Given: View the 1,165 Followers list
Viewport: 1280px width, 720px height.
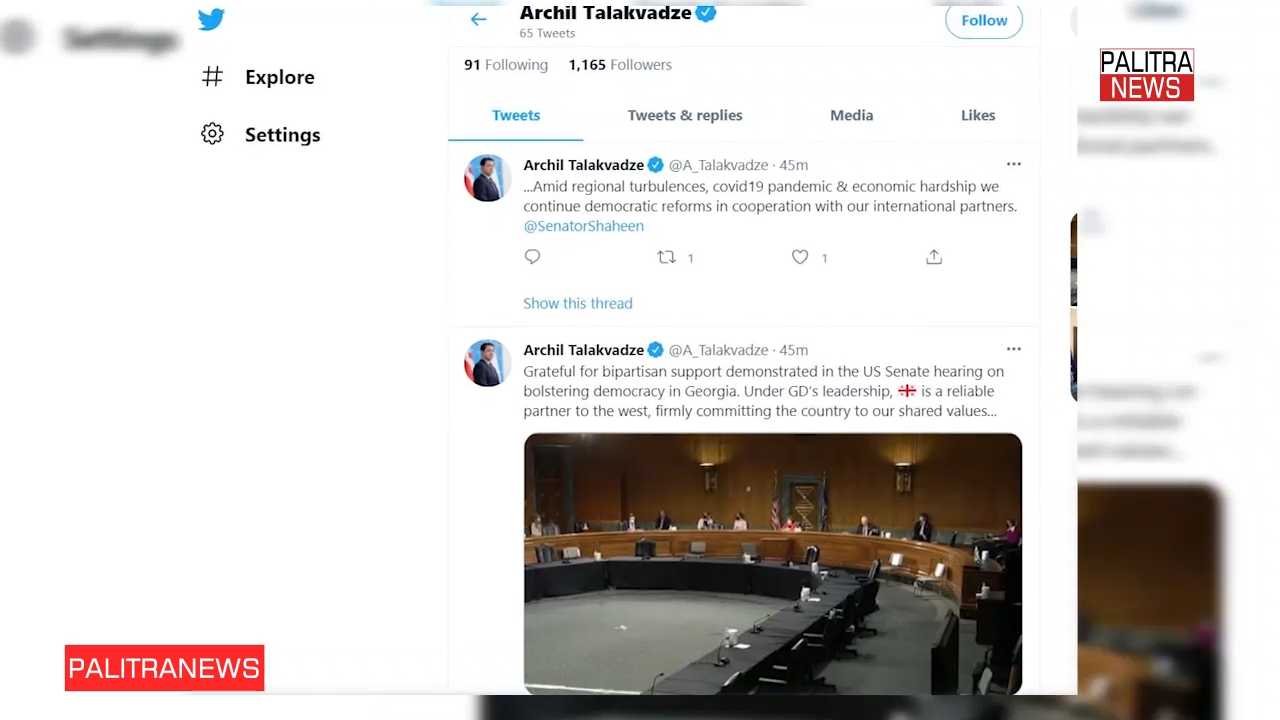Looking at the screenshot, I should point(620,65).
